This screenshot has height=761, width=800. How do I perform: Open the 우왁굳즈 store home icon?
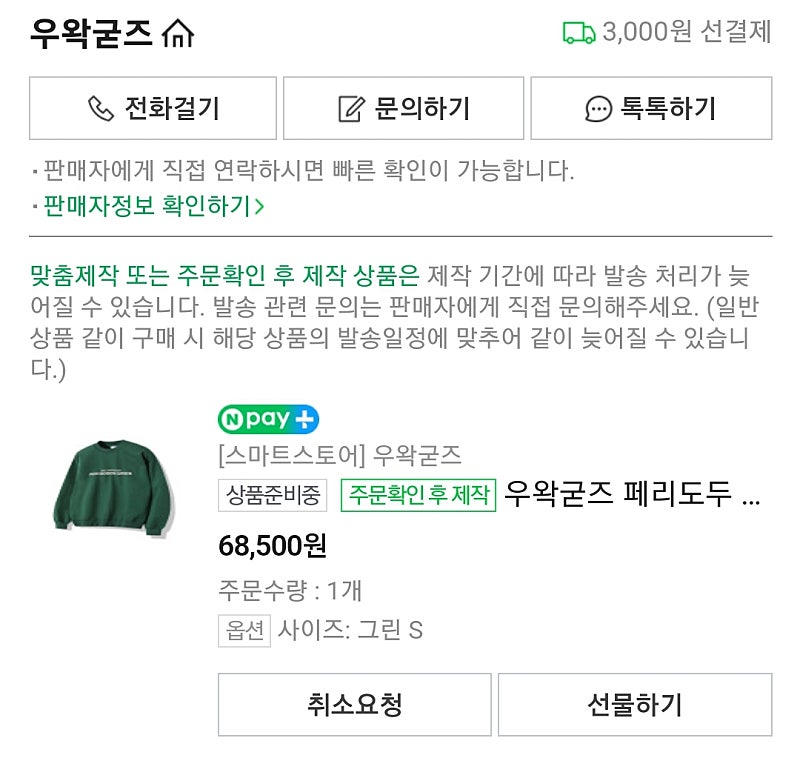pyautogui.click(x=178, y=34)
